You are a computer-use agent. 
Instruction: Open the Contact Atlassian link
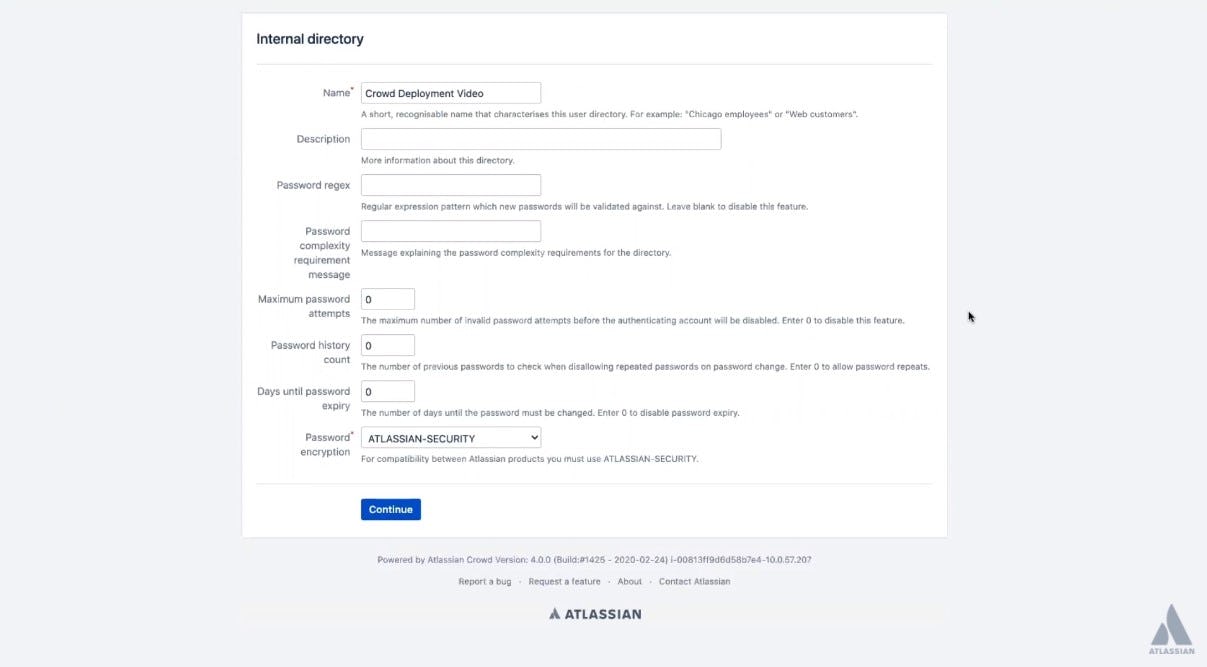[694, 581]
